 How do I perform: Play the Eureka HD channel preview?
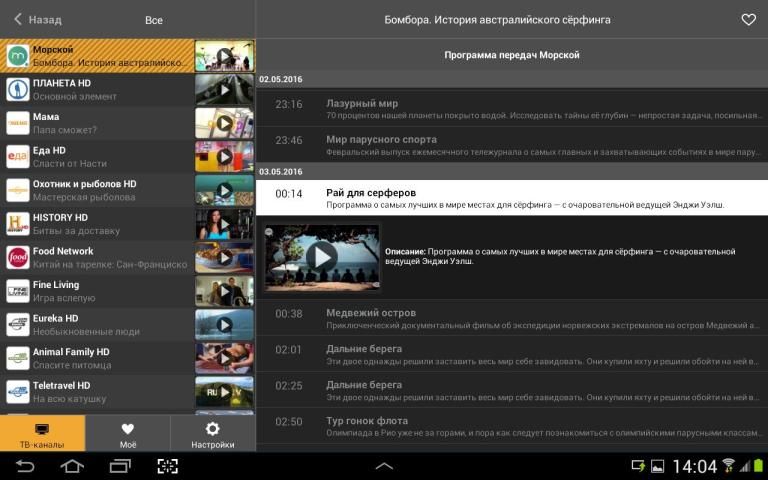224,324
